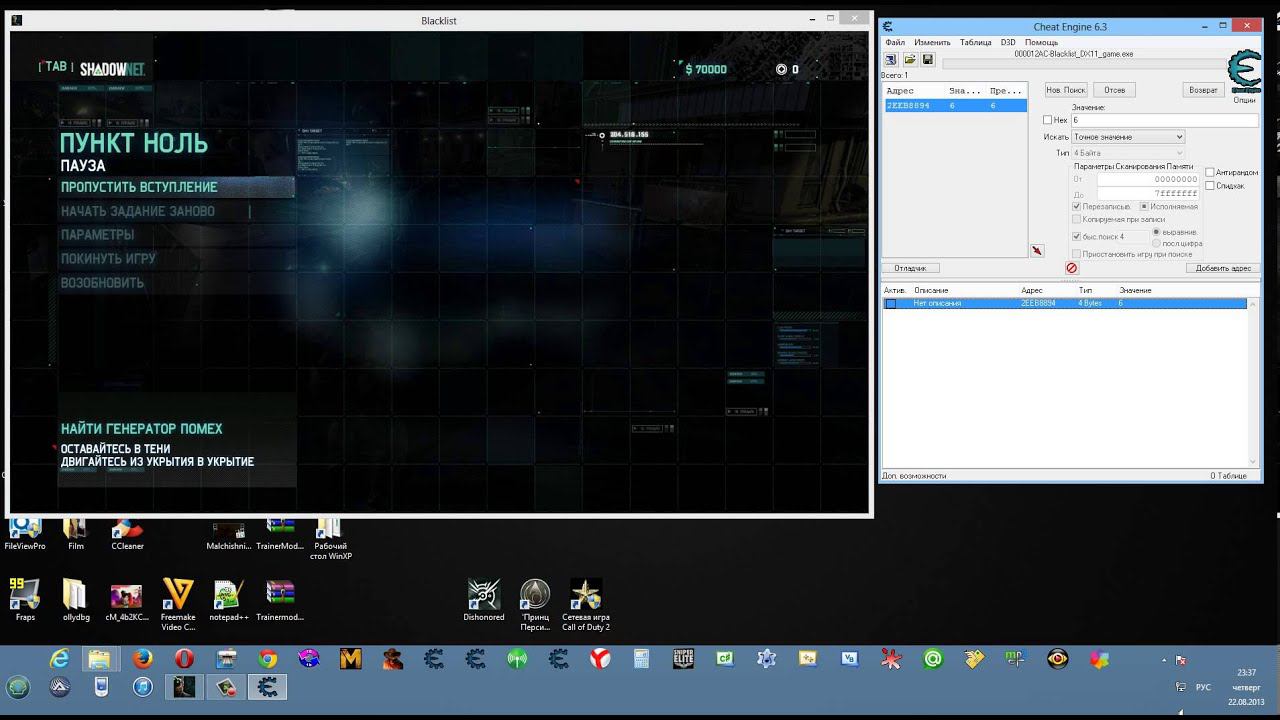
Task: Open Yandex browser from the taskbar
Action: 599,659
